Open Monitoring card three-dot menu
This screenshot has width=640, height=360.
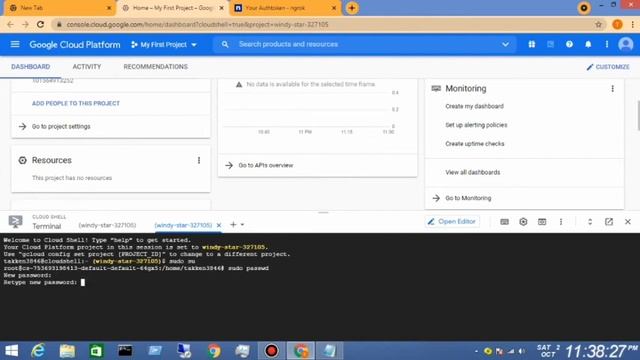point(612,89)
